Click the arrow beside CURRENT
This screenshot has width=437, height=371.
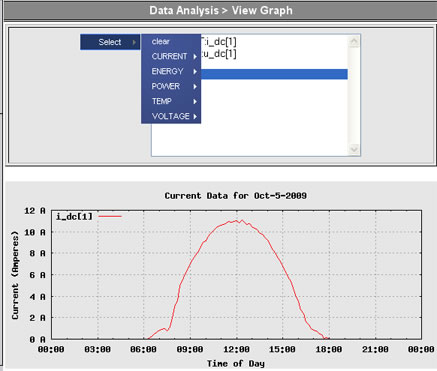point(195,57)
